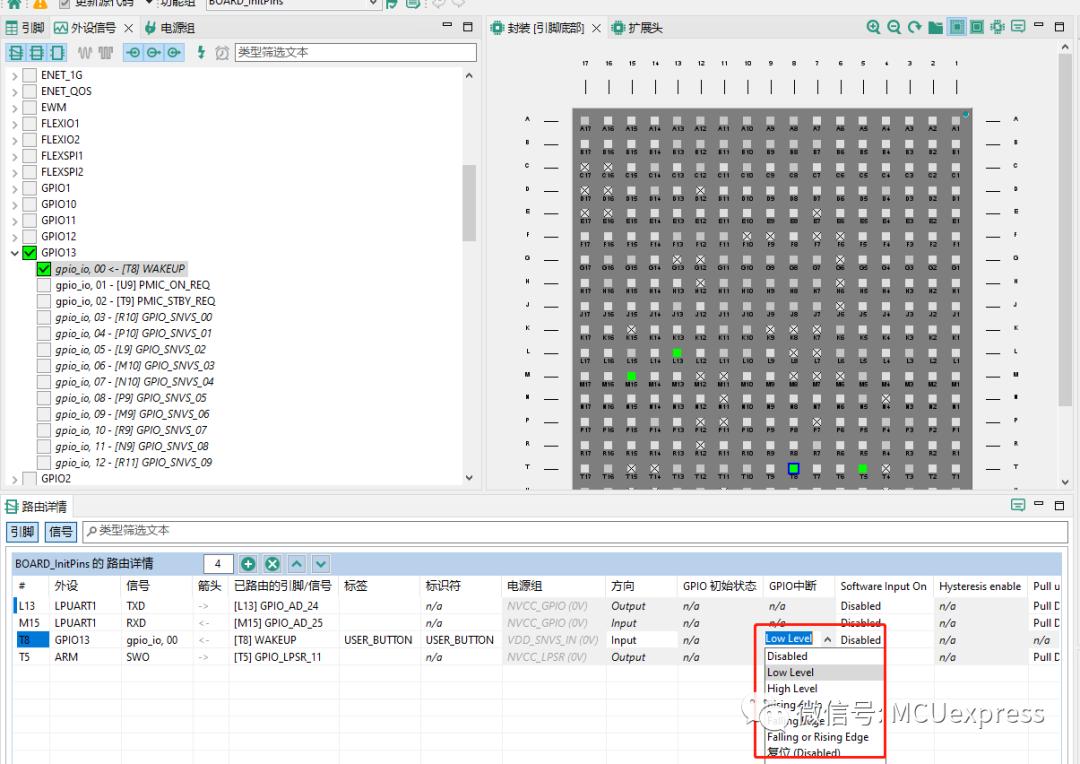Click the chip-with-pins icon in package toolbar
This screenshot has height=764, width=1080.
click(x=997, y=28)
